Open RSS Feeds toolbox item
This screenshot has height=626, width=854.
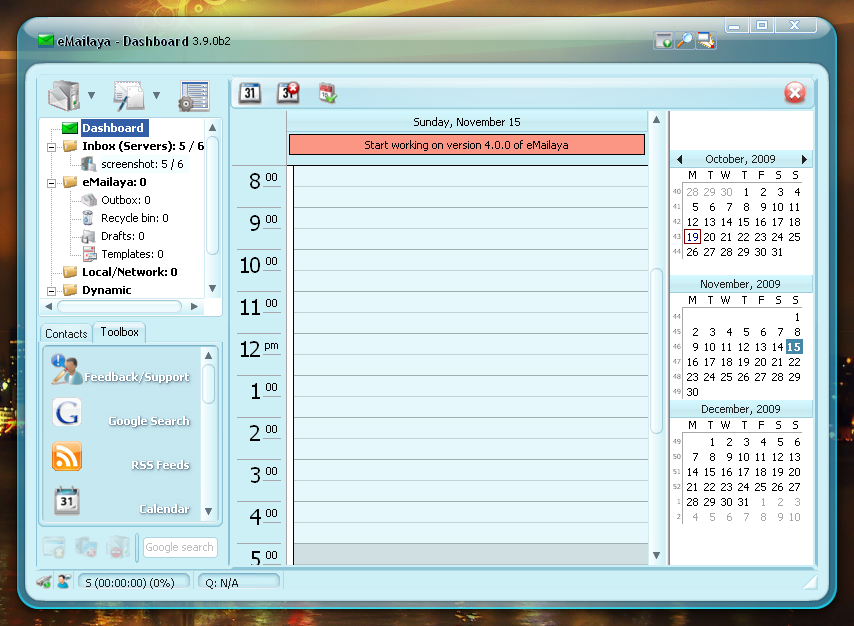click(120, 457)
